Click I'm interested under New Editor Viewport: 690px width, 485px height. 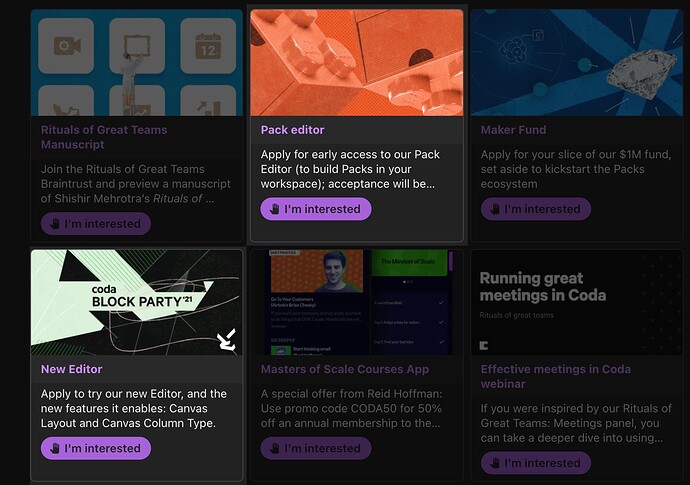96,448
